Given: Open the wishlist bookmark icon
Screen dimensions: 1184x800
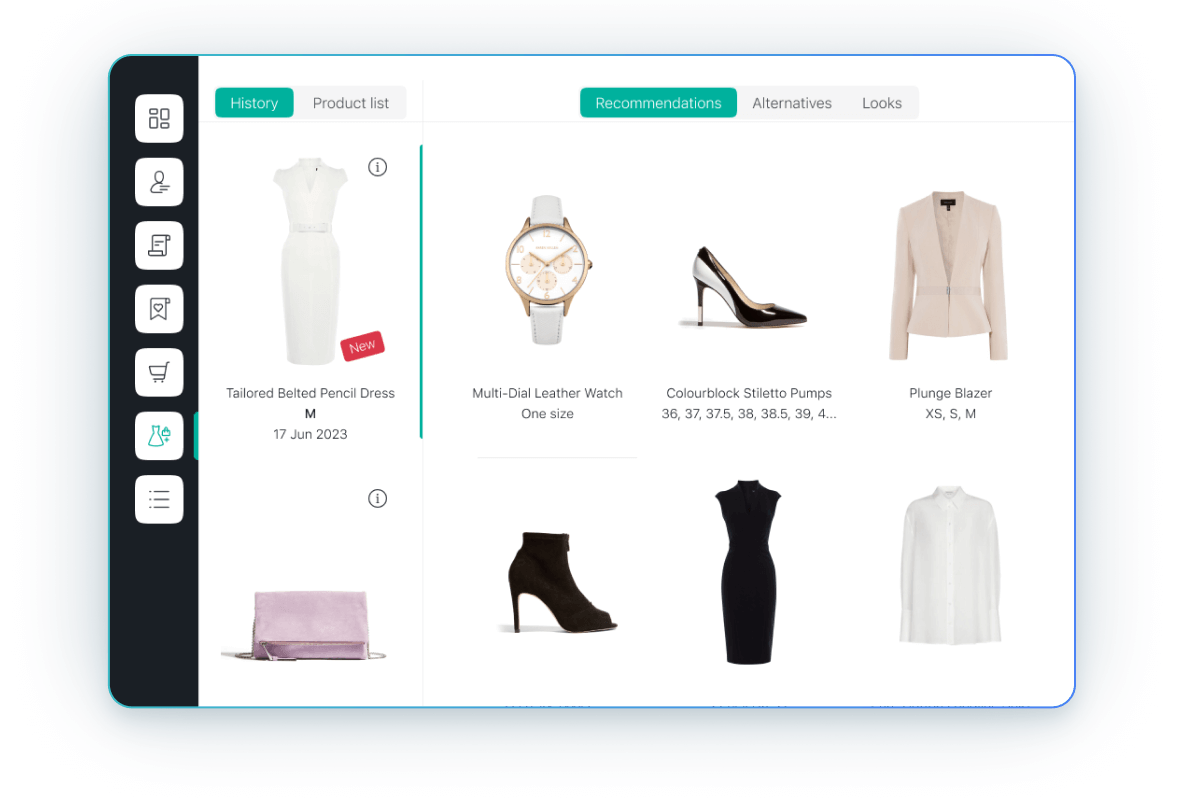Looking at the screenshot, I should pos(159,309).
